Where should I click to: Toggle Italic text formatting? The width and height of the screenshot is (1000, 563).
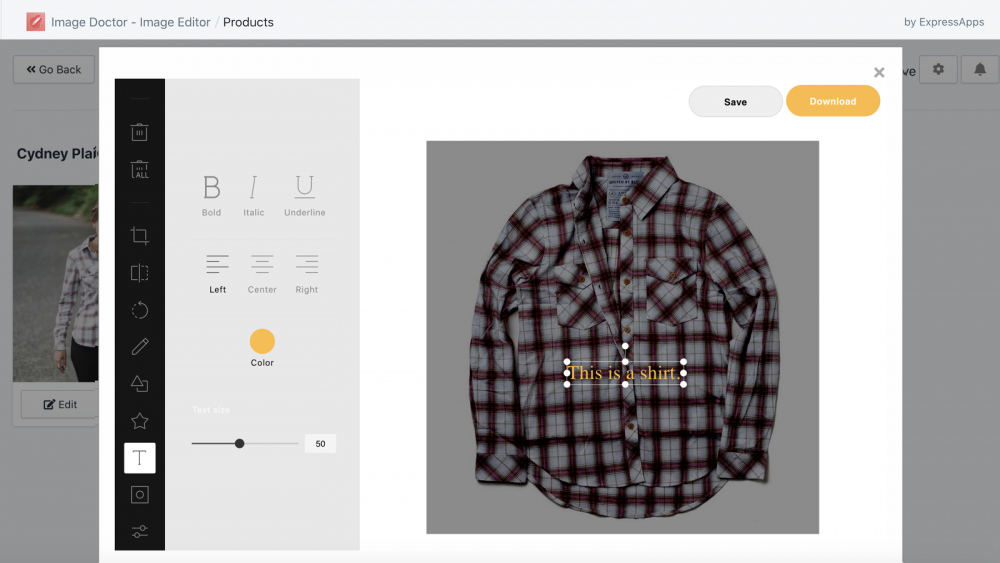click(x=253, y=195)
